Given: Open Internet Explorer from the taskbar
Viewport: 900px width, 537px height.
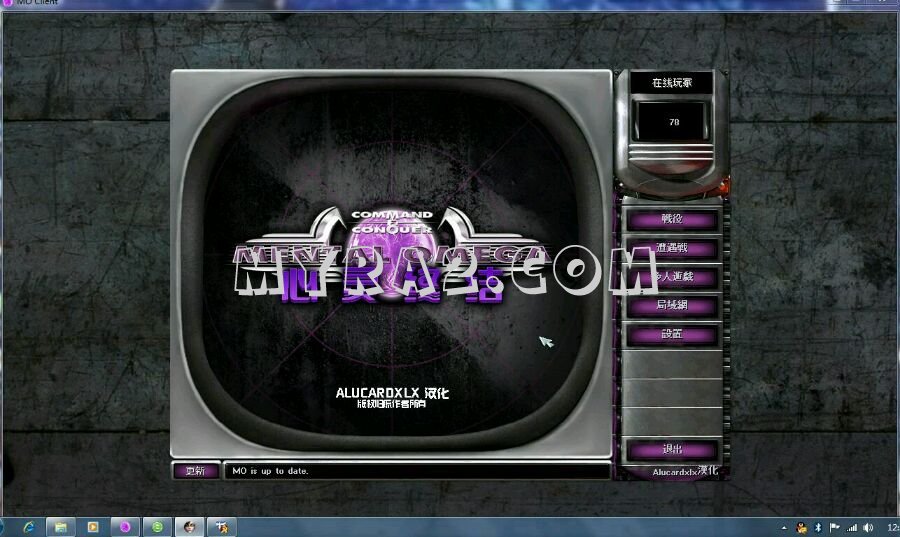Looking at the screenshot, I should tap(28, 527).
